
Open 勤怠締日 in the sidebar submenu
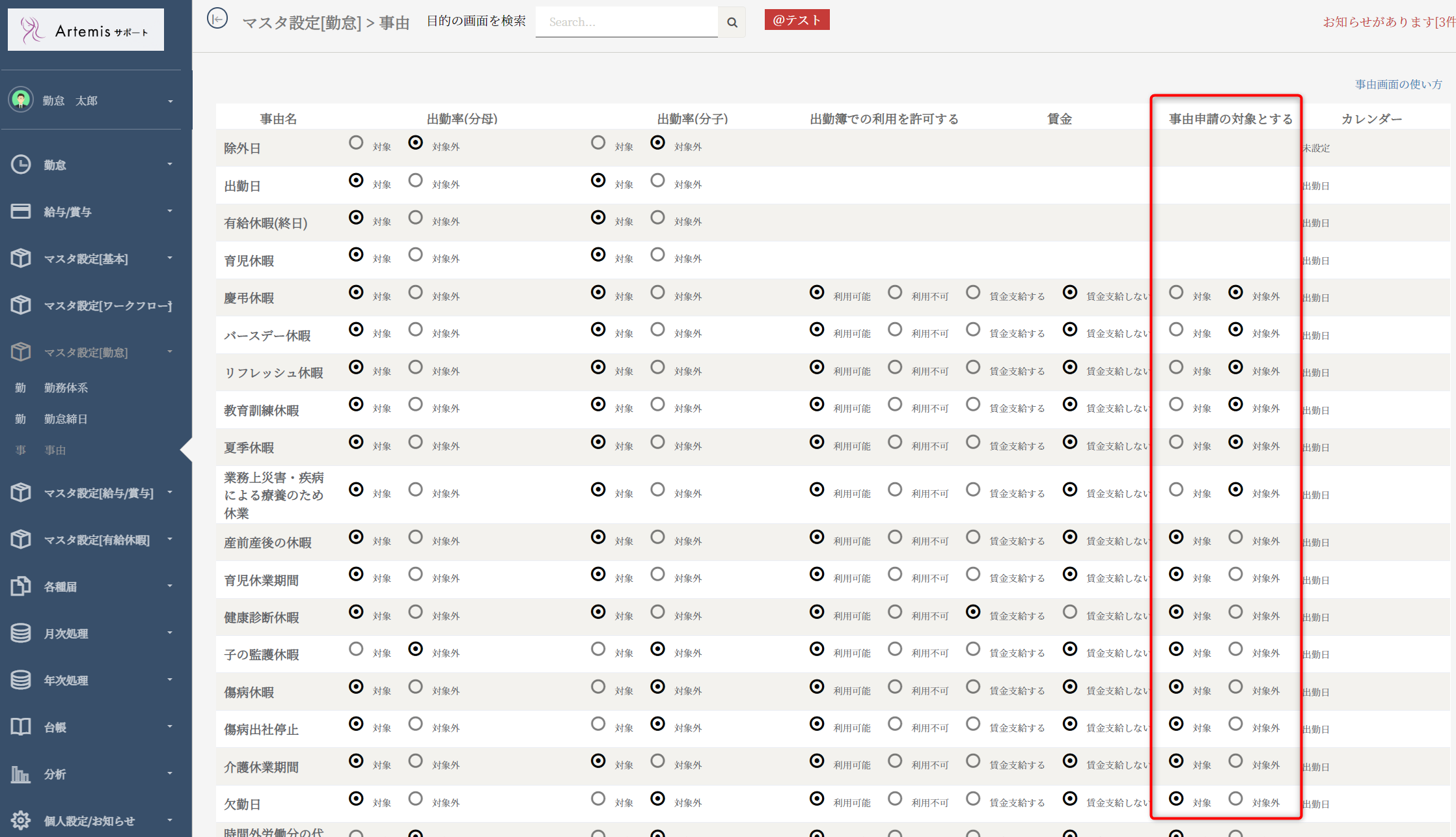pos(66,419)
